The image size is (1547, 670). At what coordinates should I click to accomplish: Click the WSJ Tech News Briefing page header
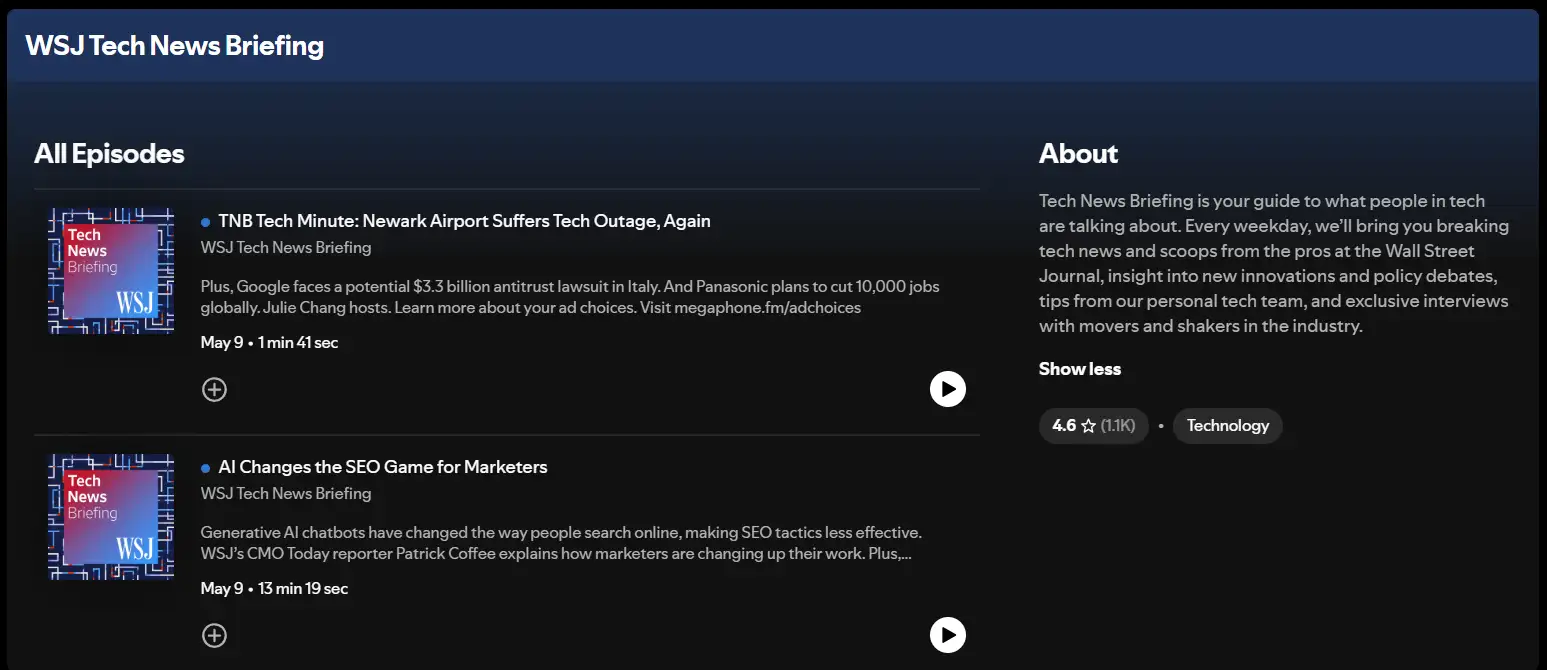(x=174, y=46)
